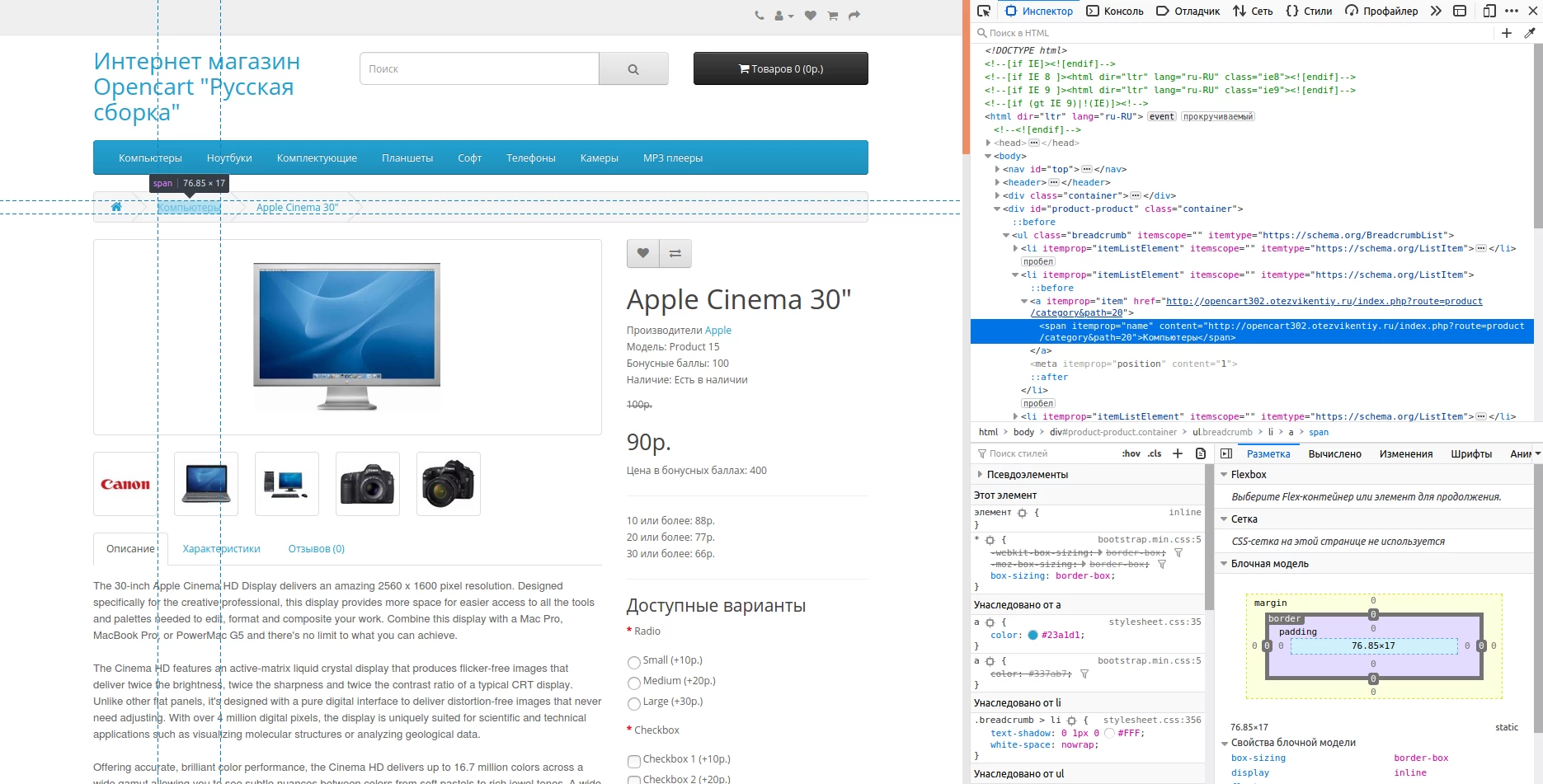Open the Canon logo thumbnail
Image resolution: width=1543 pixels, height=784 pixels.
point(125,484)
